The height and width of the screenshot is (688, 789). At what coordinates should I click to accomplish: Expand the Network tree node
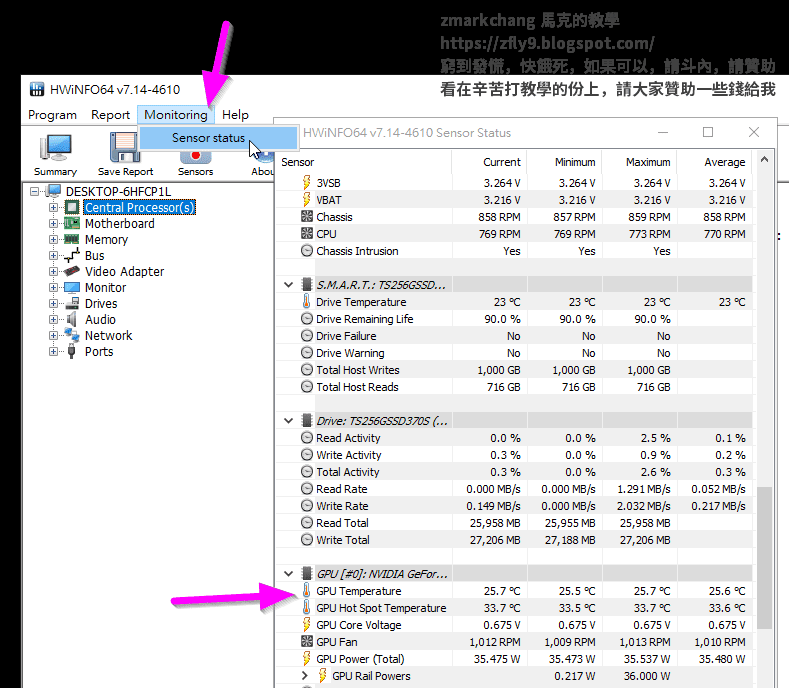pyautogui.click(x=53, y=335)
